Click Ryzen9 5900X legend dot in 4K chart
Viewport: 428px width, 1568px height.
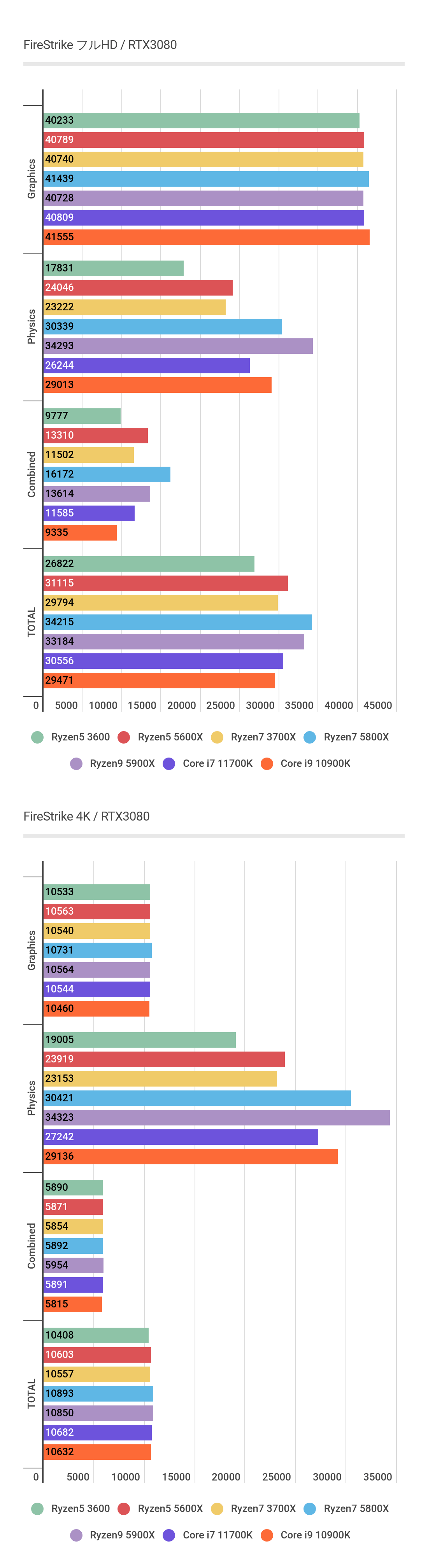click(x=76, y=1535)
